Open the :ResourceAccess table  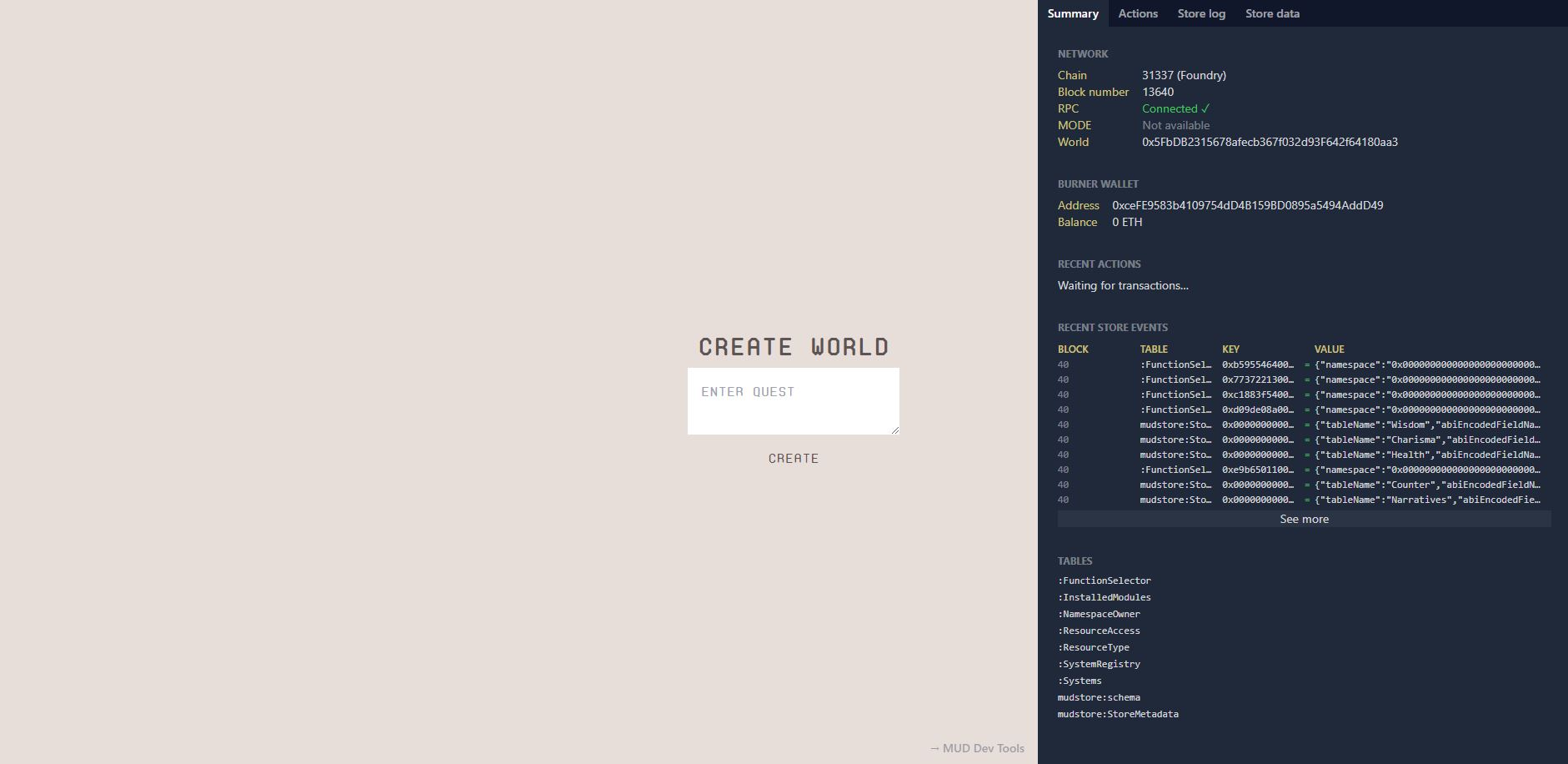pos(1099,631)
